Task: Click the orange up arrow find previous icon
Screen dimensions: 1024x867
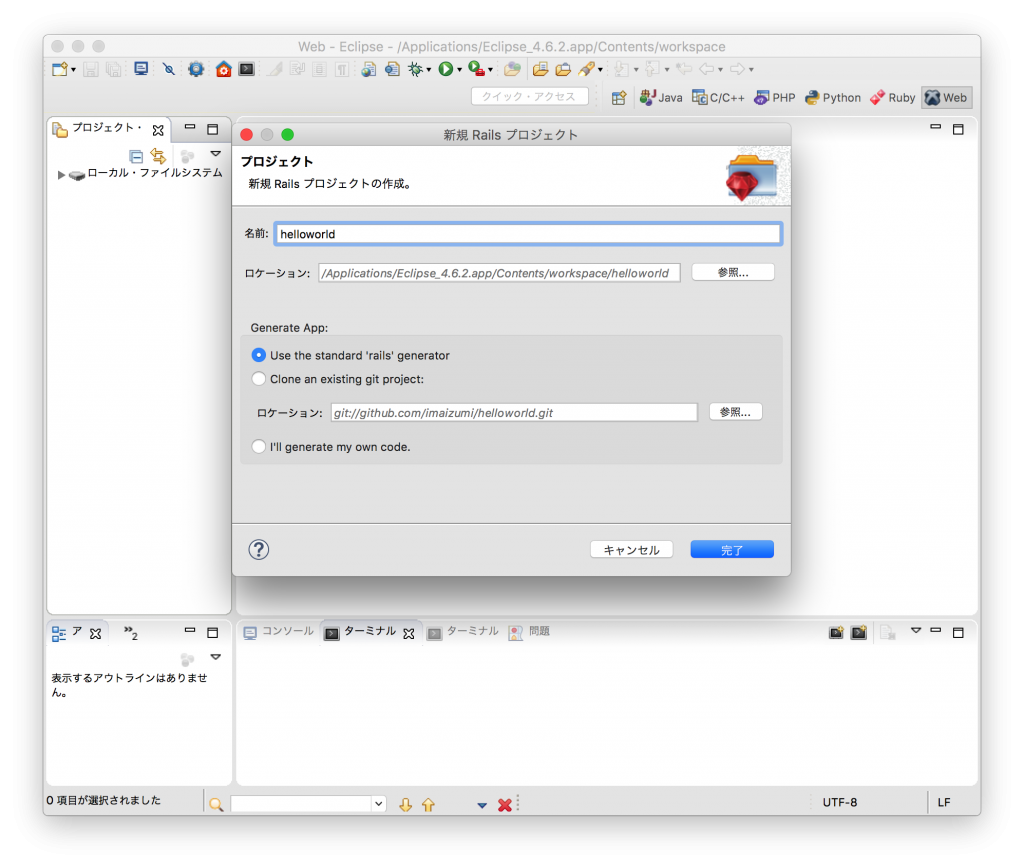Action: pos(428,804)
